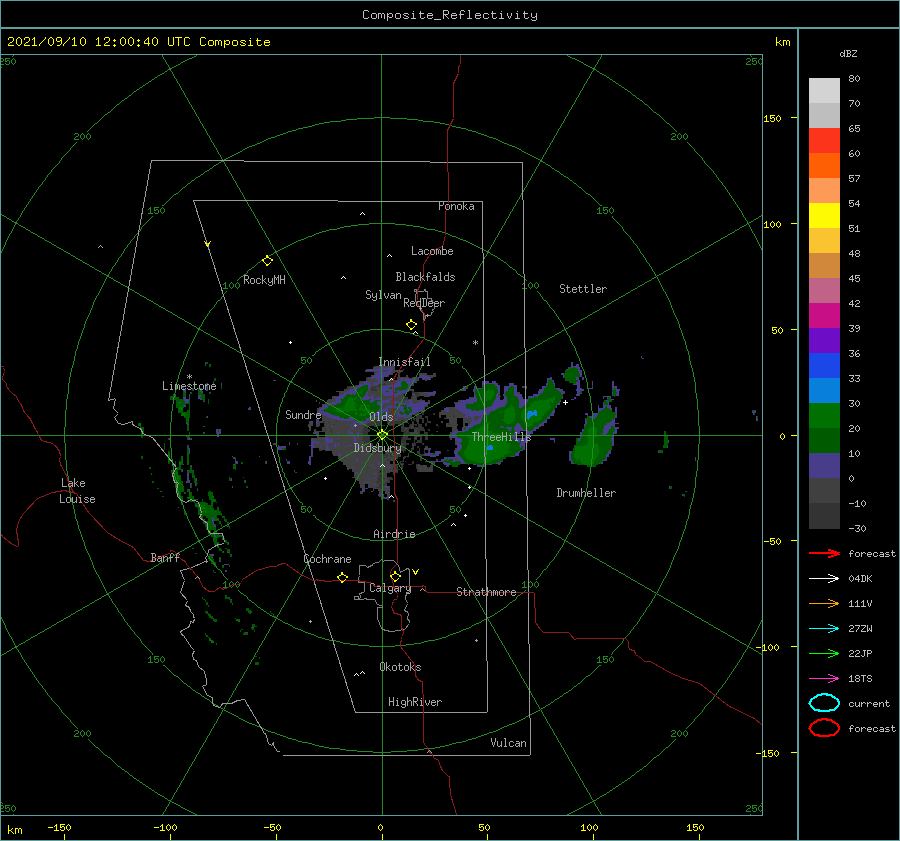This screenshot has height=841, width=900.
Task: Click the Stettler town label
Action: pos(583,289)
